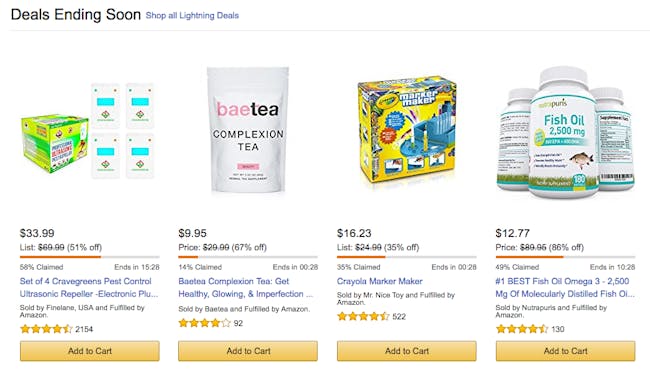The width and height of the screenshot is (650, 374).
Task: Click the 49% Claimed progress bar
Action: point(565,257)
